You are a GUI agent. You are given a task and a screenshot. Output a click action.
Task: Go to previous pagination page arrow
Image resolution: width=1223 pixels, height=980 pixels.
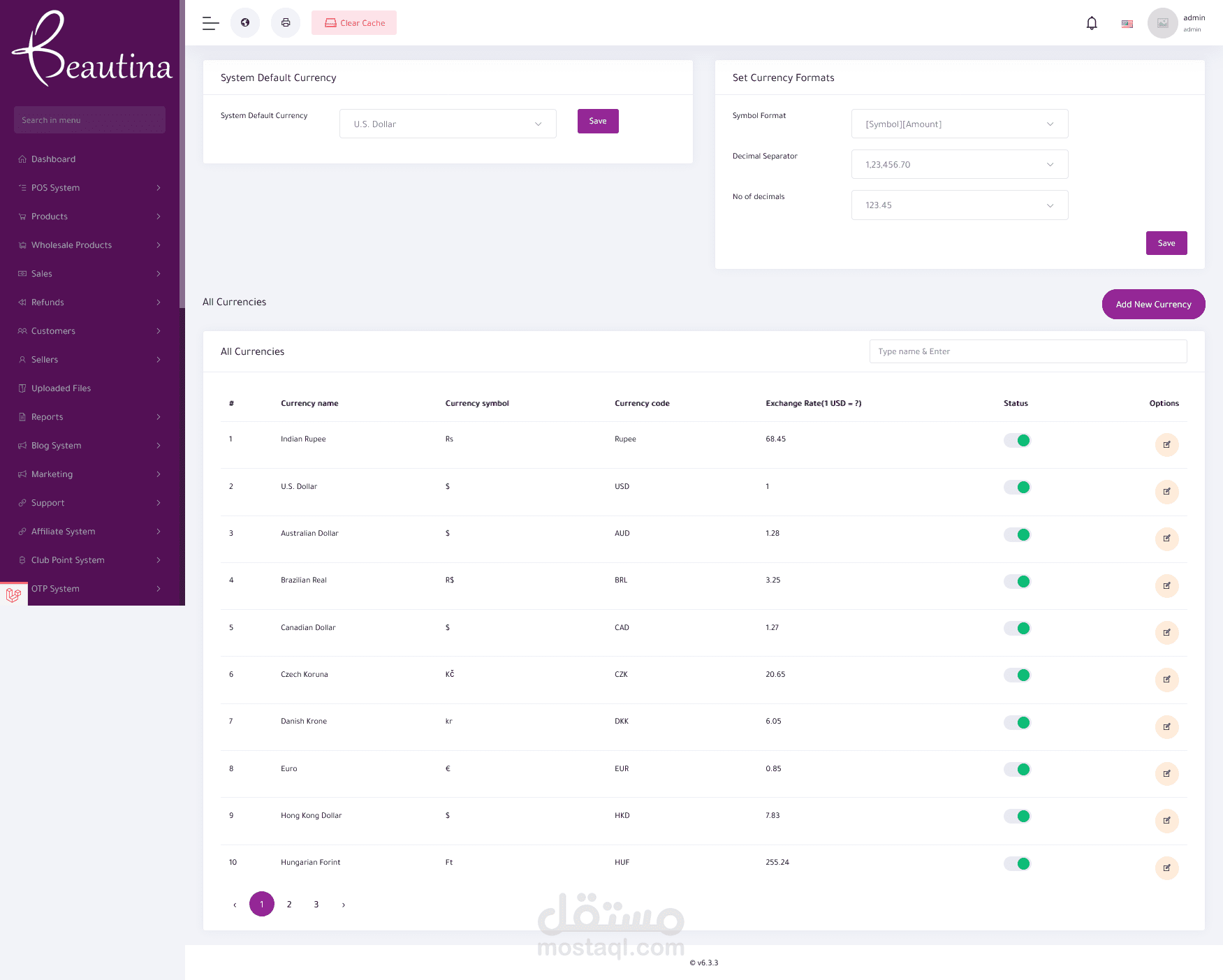pyautogui.click(x=235, y=905)
